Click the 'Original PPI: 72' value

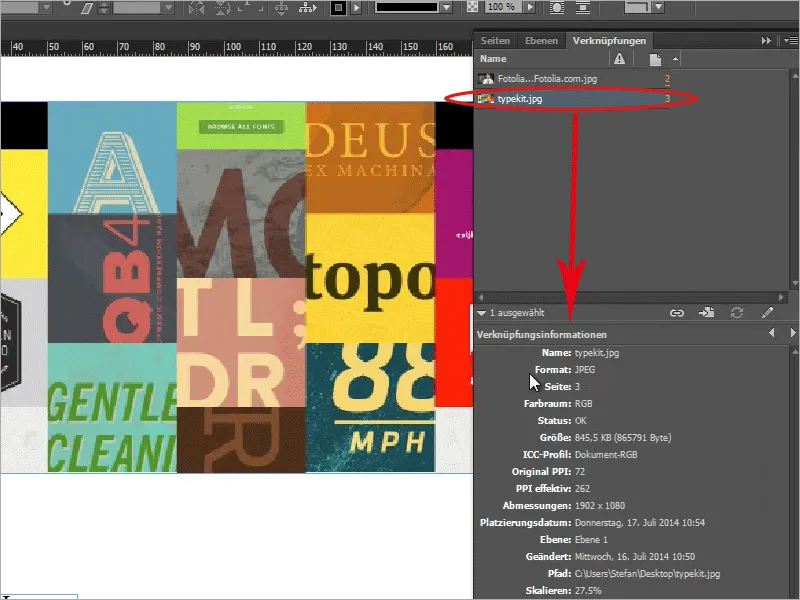pos(580,471)
